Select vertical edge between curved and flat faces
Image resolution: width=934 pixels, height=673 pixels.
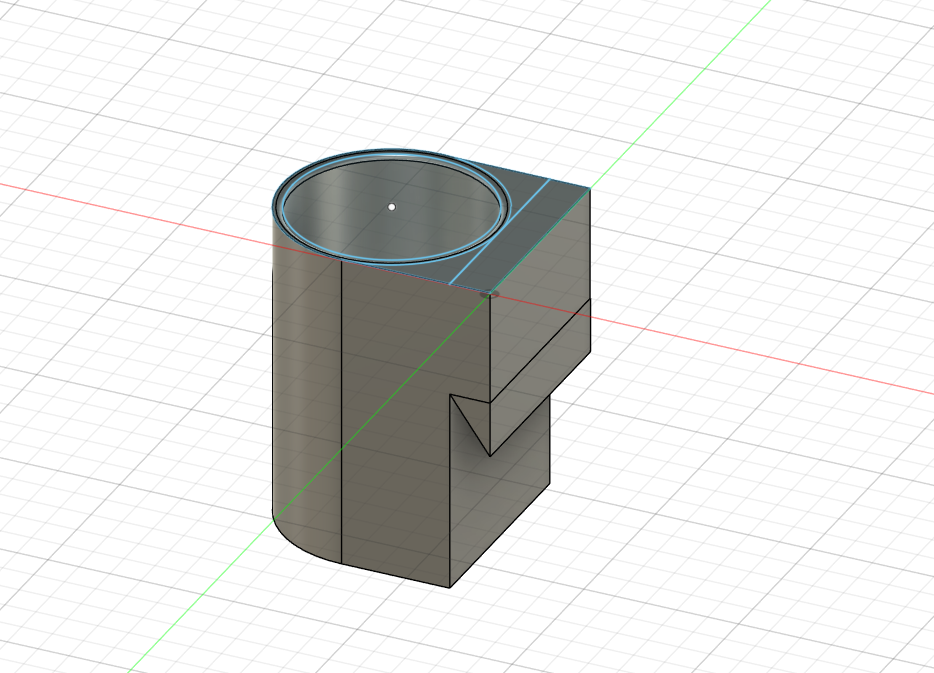[x=341, y=412]
